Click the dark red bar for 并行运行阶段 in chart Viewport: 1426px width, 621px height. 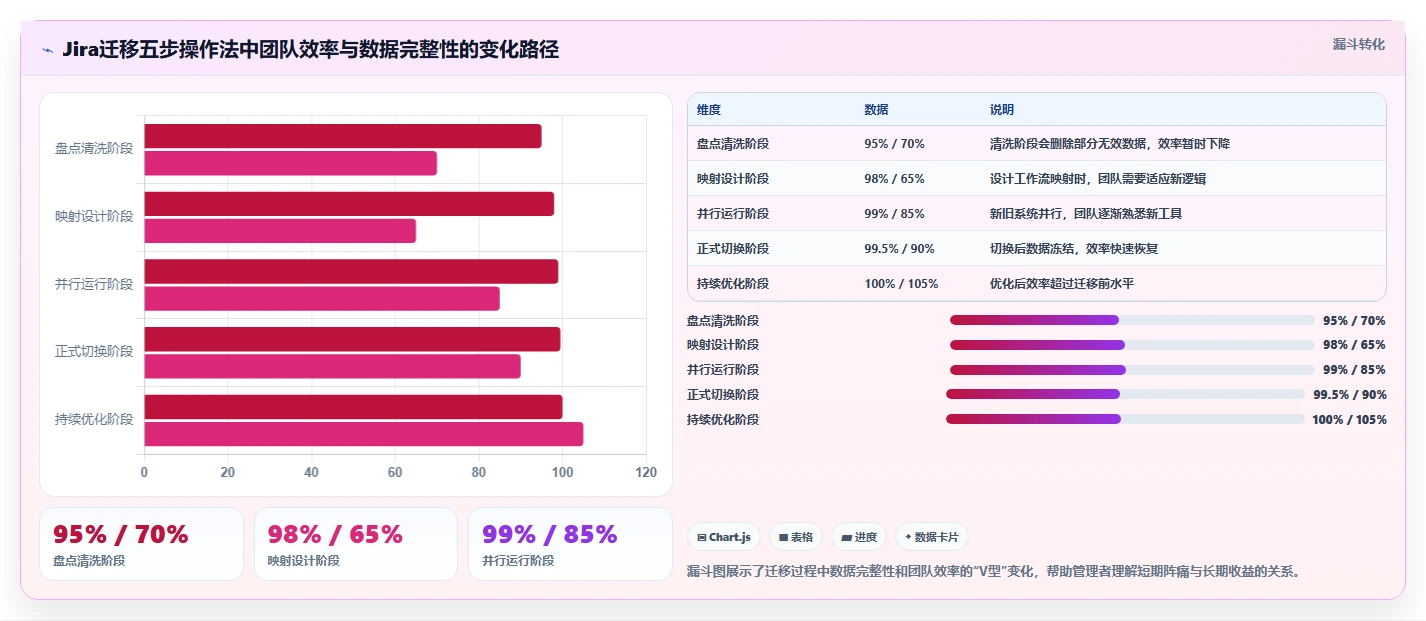pos(351,272)
